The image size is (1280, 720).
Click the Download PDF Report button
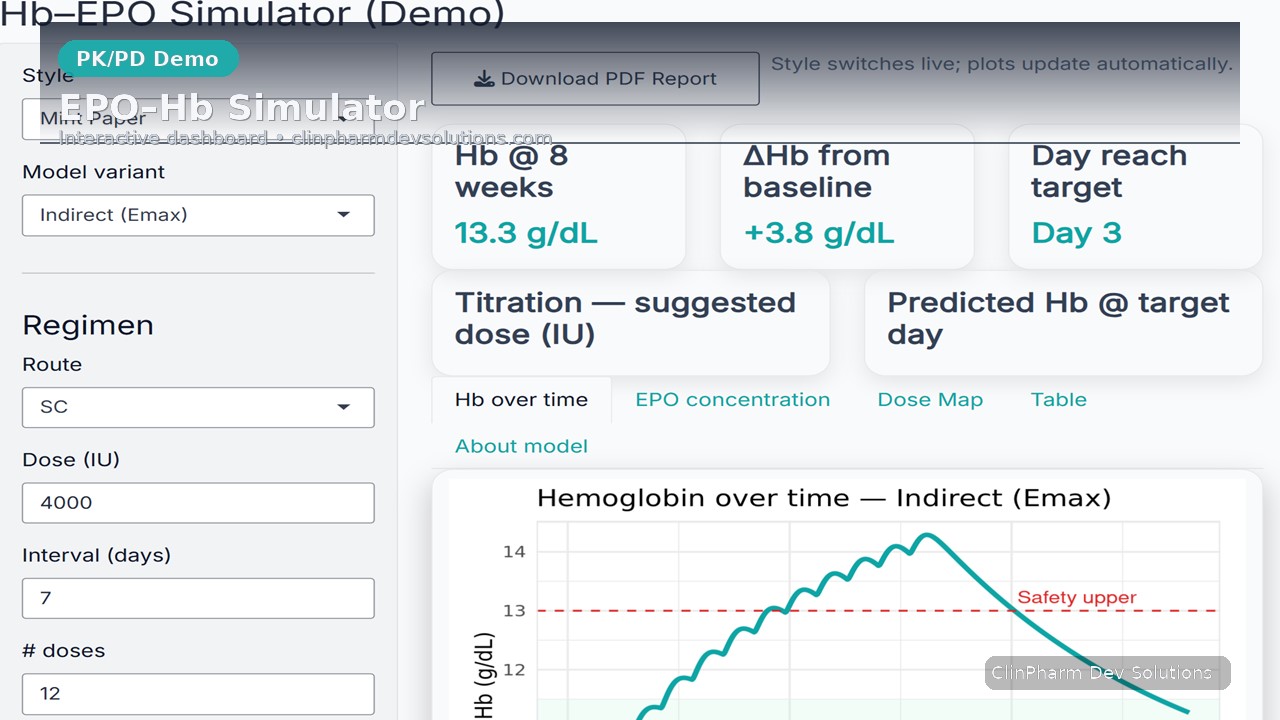point(595,78)
